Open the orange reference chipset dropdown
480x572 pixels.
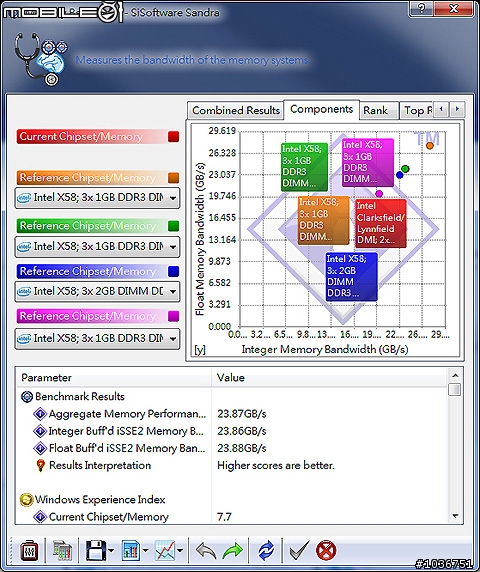pos(97,198)
